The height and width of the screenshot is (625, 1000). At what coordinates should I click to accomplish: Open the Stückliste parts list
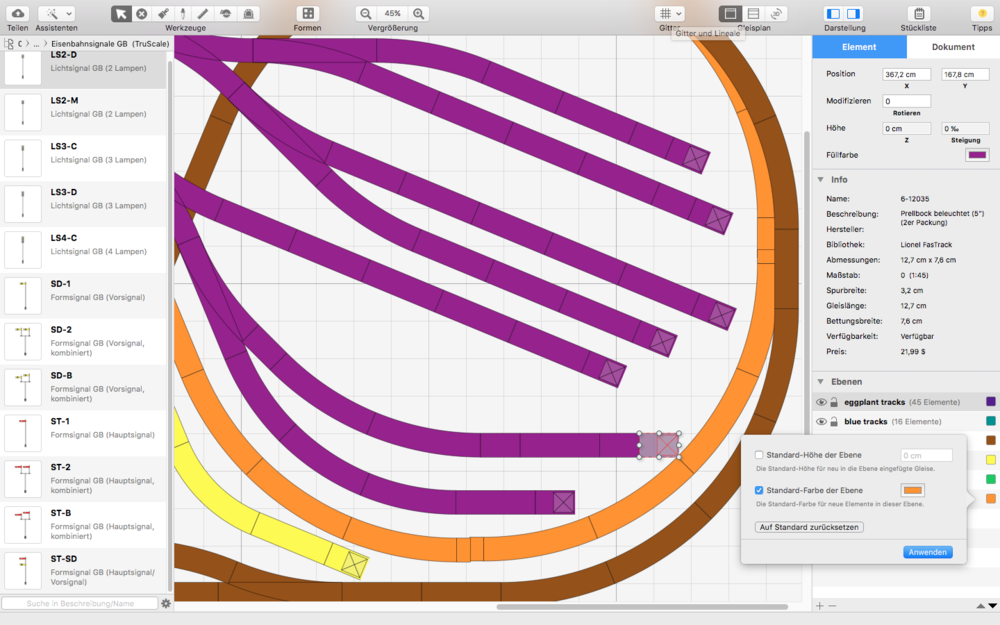tap(919, 13)
